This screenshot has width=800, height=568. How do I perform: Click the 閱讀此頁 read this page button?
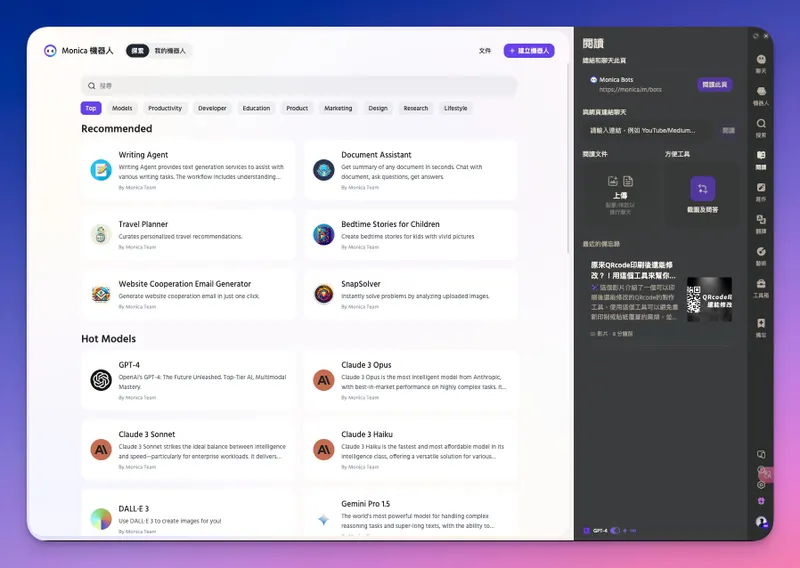tap(715, 85)
